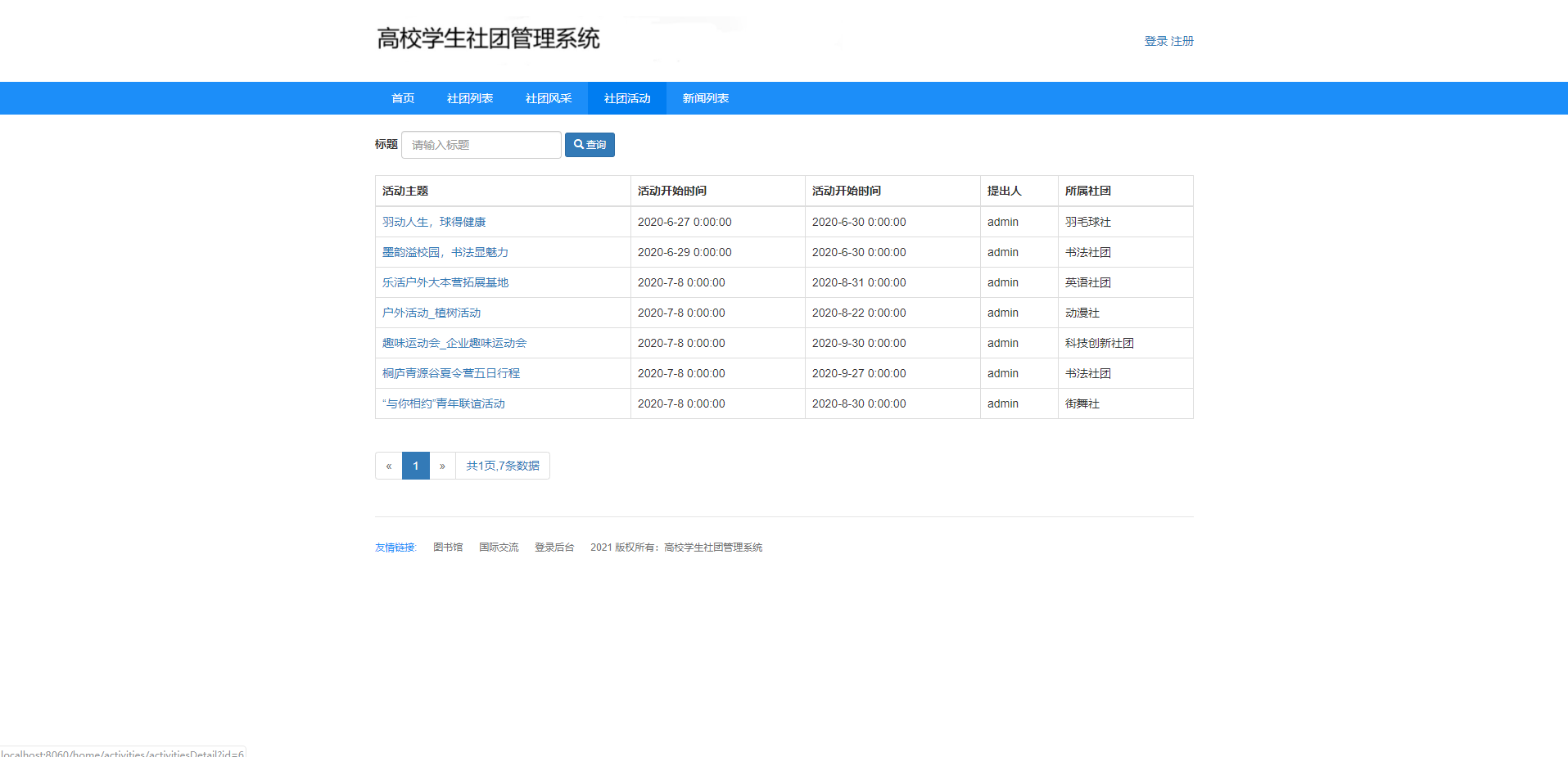Click the 请输入标题 input field
This screenshot has width=1568, height=757.
coord(481,144)
